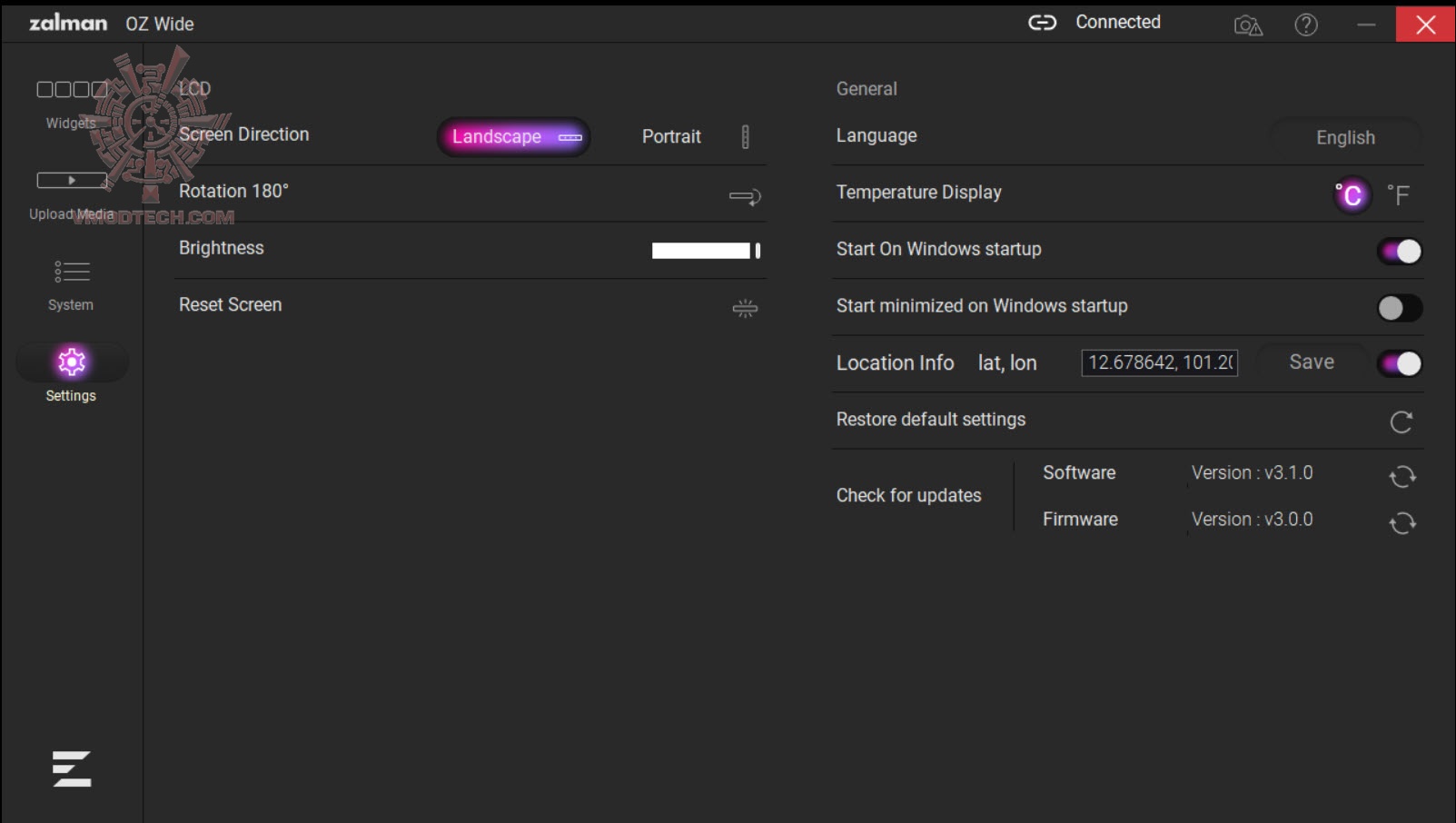Minimize the OZ Wide window
This screenshot has height=823, width=1456.
(1366, 25)
